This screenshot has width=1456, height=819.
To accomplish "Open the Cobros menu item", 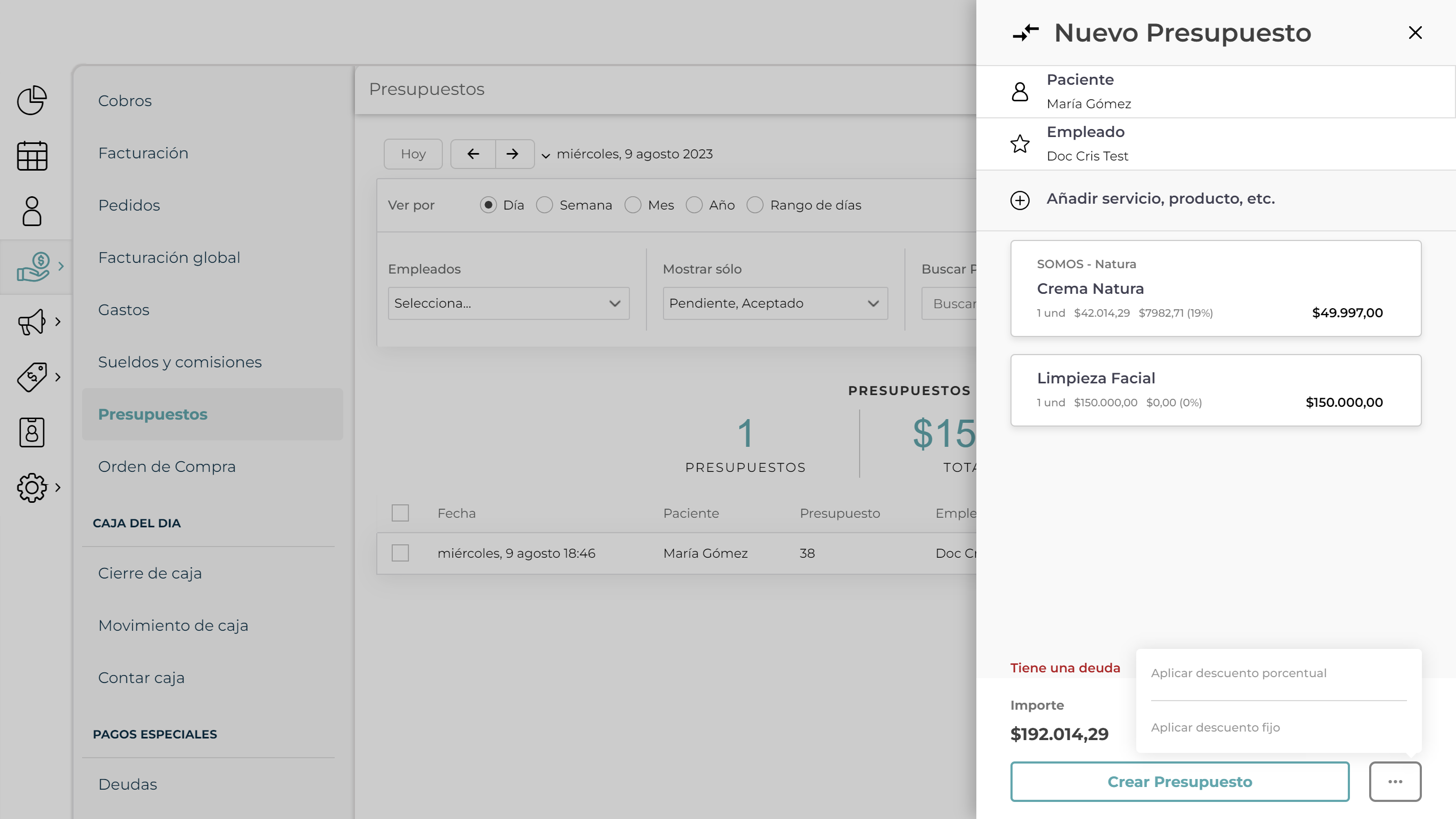I will (x=125, y=101).
